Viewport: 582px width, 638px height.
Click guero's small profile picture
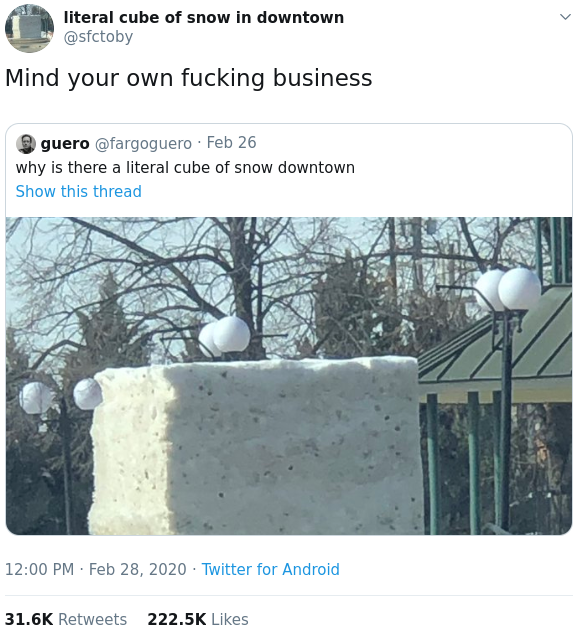pos(26,144)
